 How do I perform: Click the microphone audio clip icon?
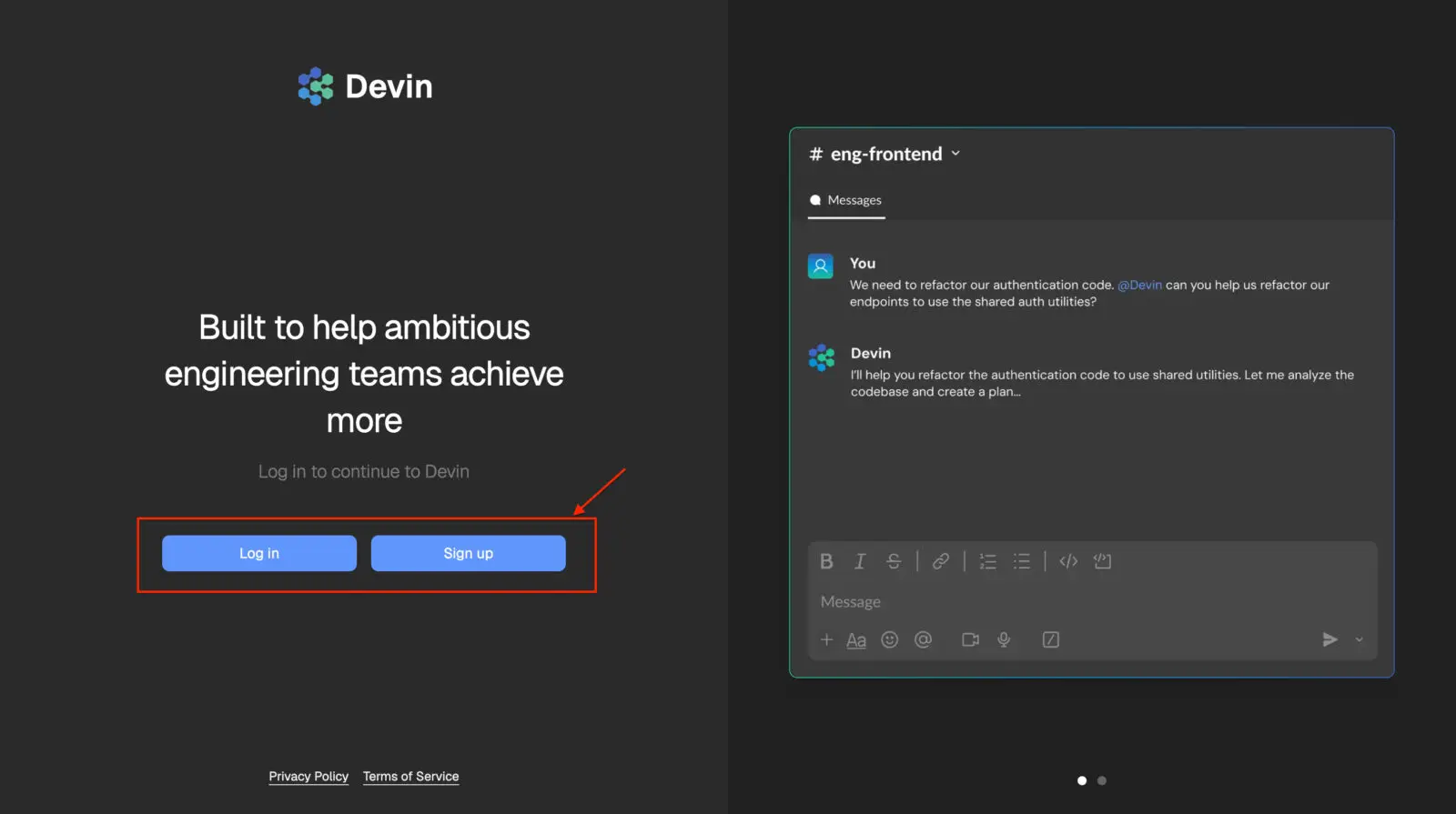[1004, 639]
